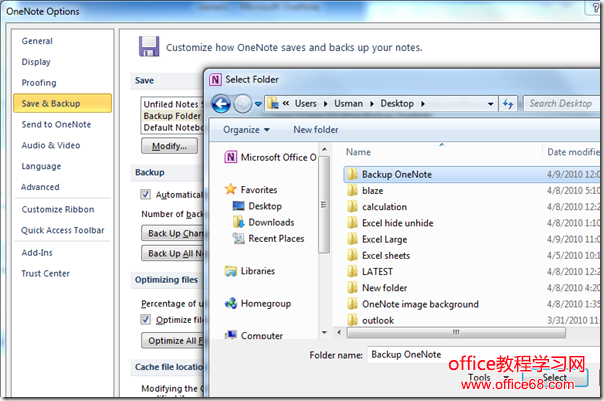Click the refresh icon beside address bar
Image resolution: width=604 pixels, height=401 pixels.
(x=508, y=103)
